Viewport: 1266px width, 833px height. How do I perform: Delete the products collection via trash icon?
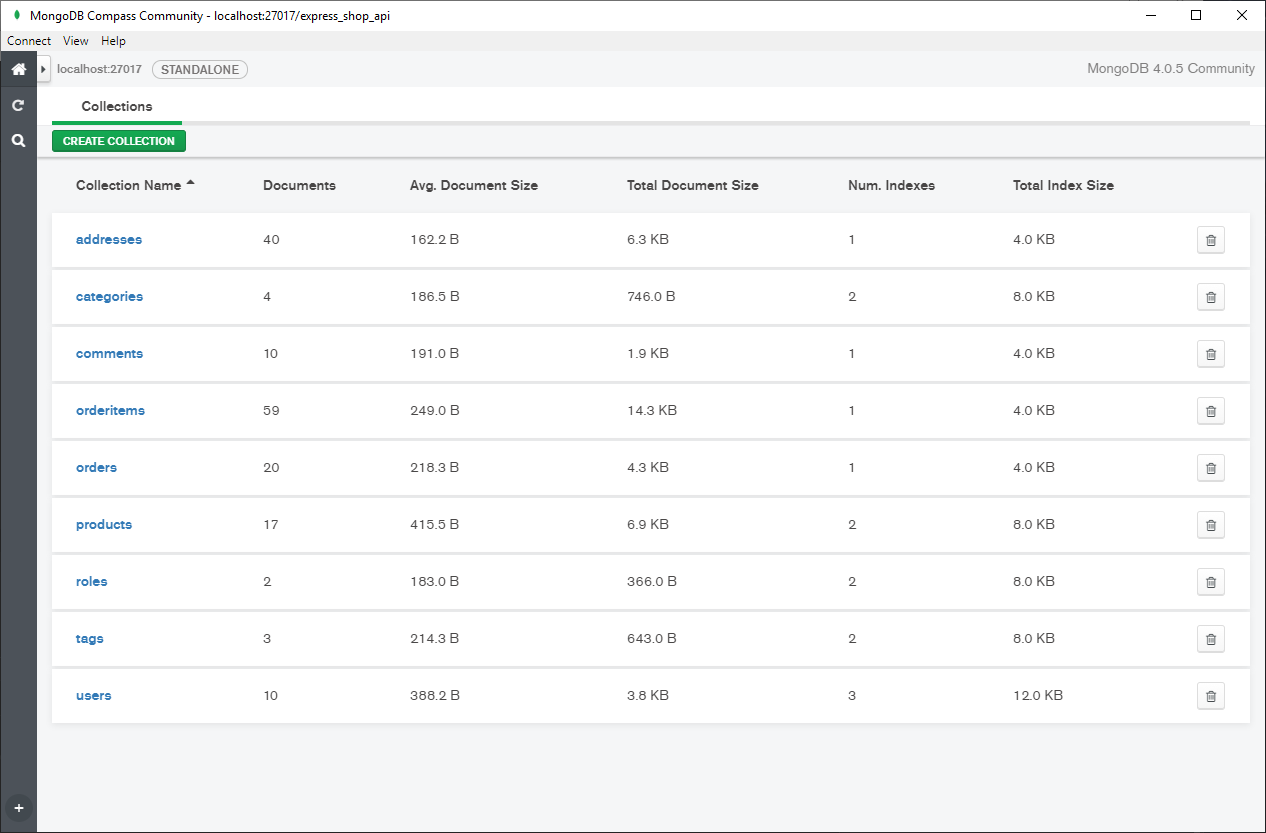tap(1211, 525)
